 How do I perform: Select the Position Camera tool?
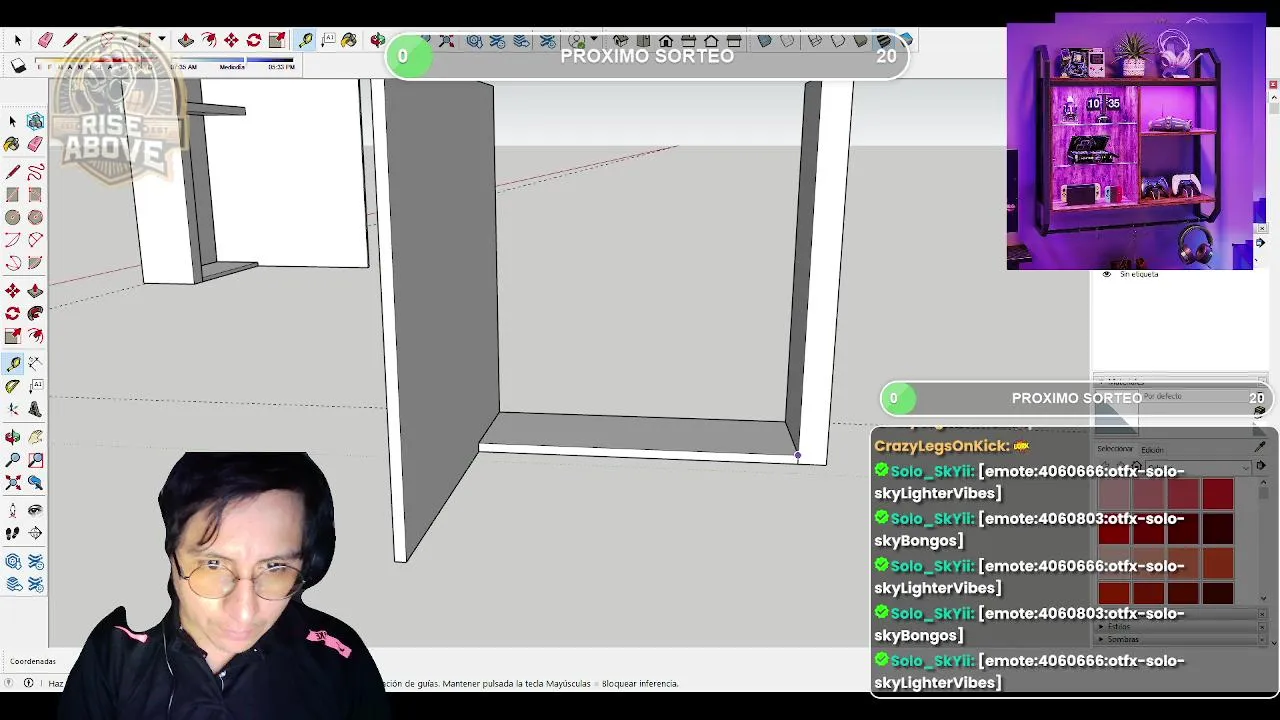[x=13, y=510]
